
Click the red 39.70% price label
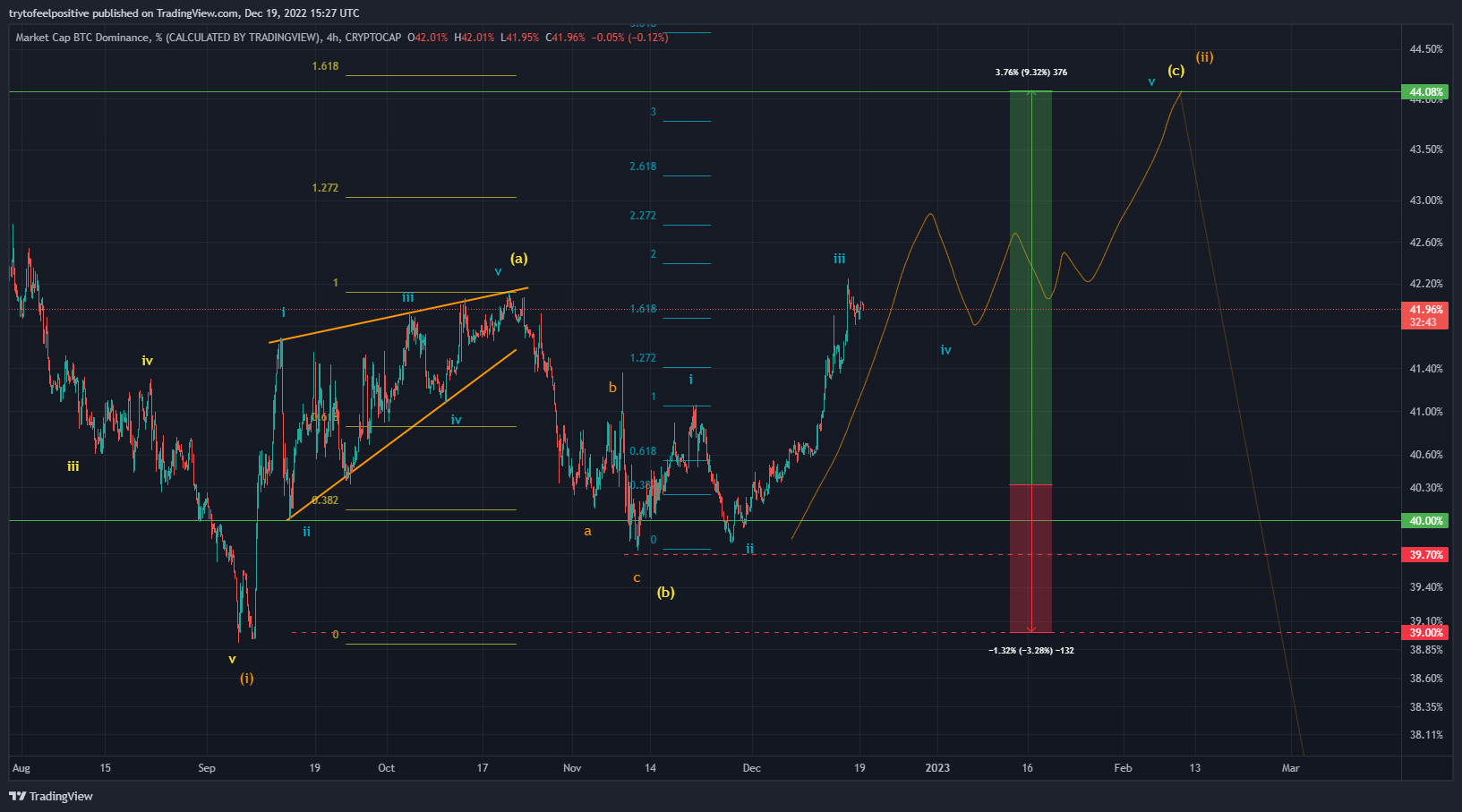(1424, 555)
